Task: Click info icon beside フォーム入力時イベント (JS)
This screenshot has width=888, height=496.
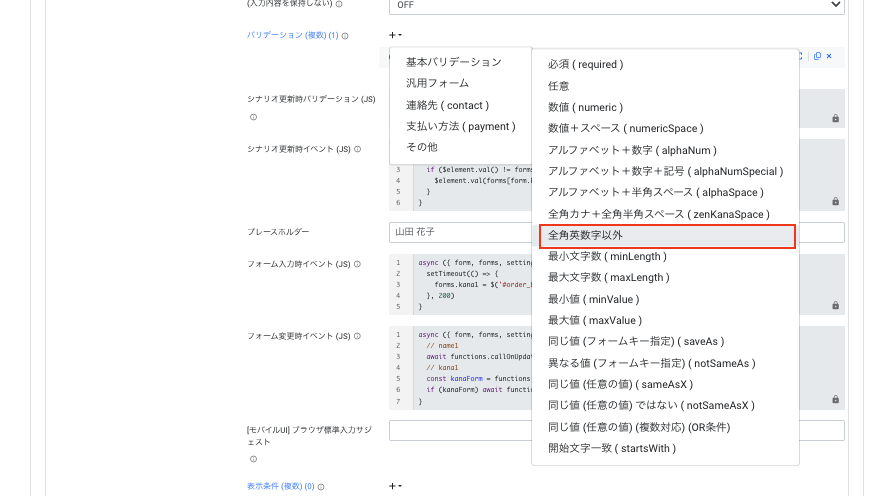Action: click(357, 264)
